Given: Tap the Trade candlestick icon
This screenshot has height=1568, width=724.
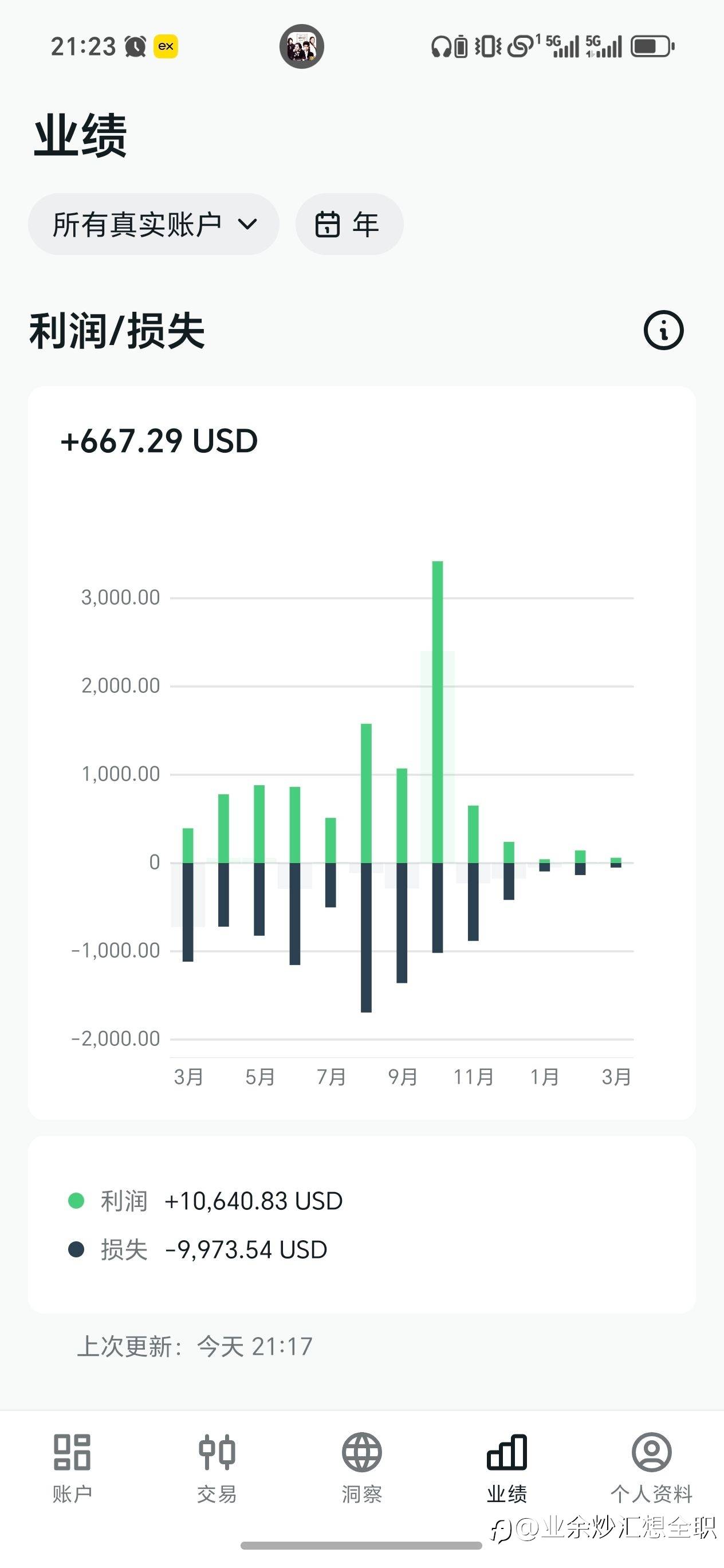Looking at the screenshot, I should [217, 1452].
